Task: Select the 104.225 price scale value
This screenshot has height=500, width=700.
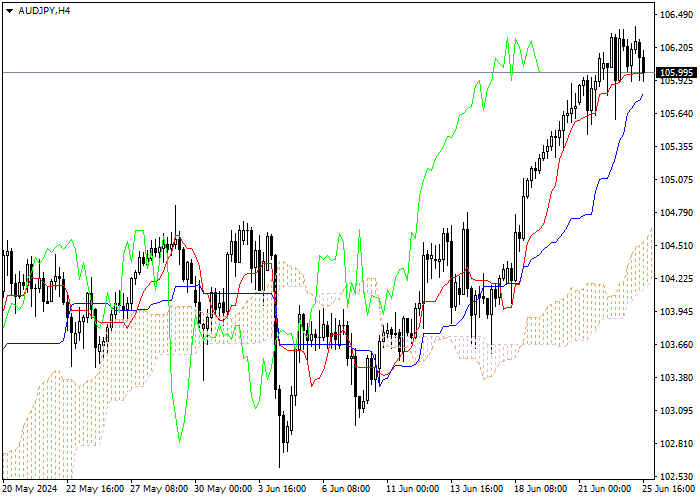Action: coord(676,279)
